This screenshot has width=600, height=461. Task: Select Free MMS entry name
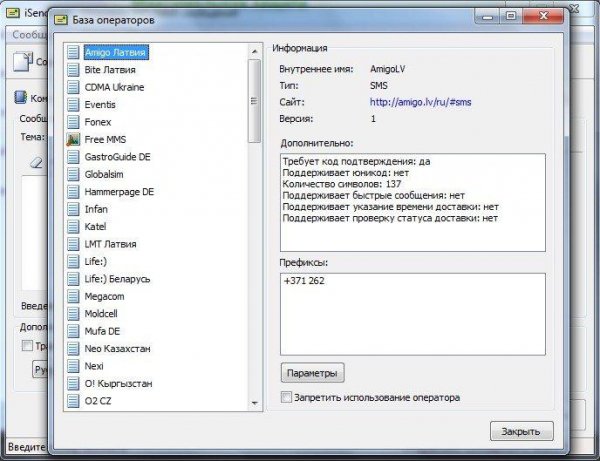(x=105, y=140)
